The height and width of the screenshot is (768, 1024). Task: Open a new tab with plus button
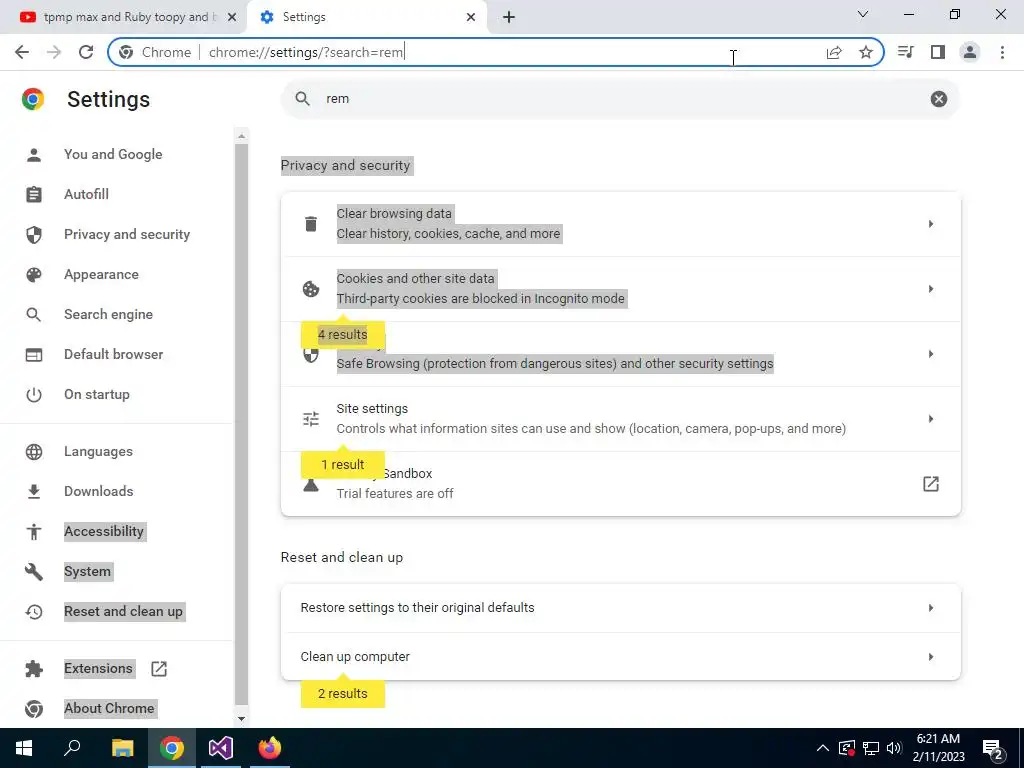pos(509,17)
